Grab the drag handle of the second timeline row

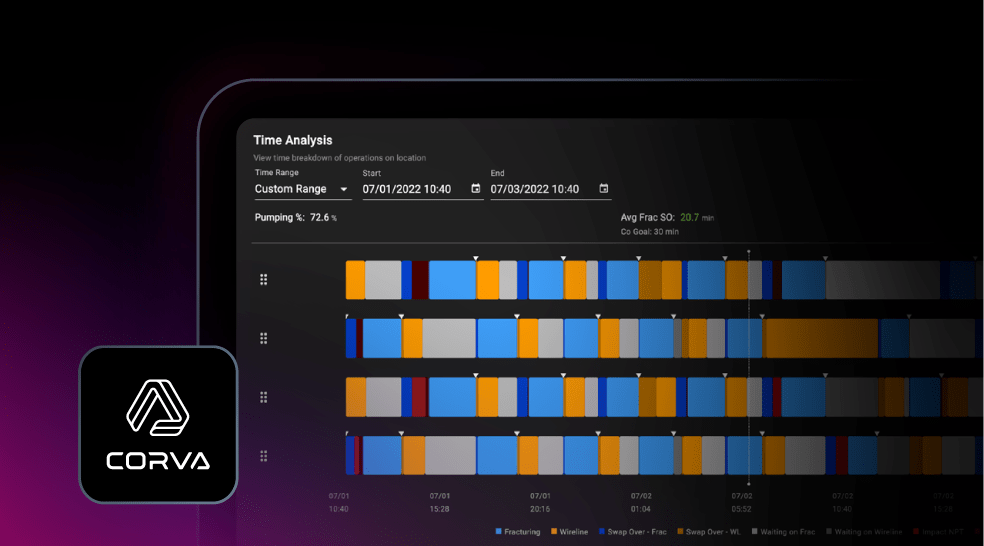(264, 338)
